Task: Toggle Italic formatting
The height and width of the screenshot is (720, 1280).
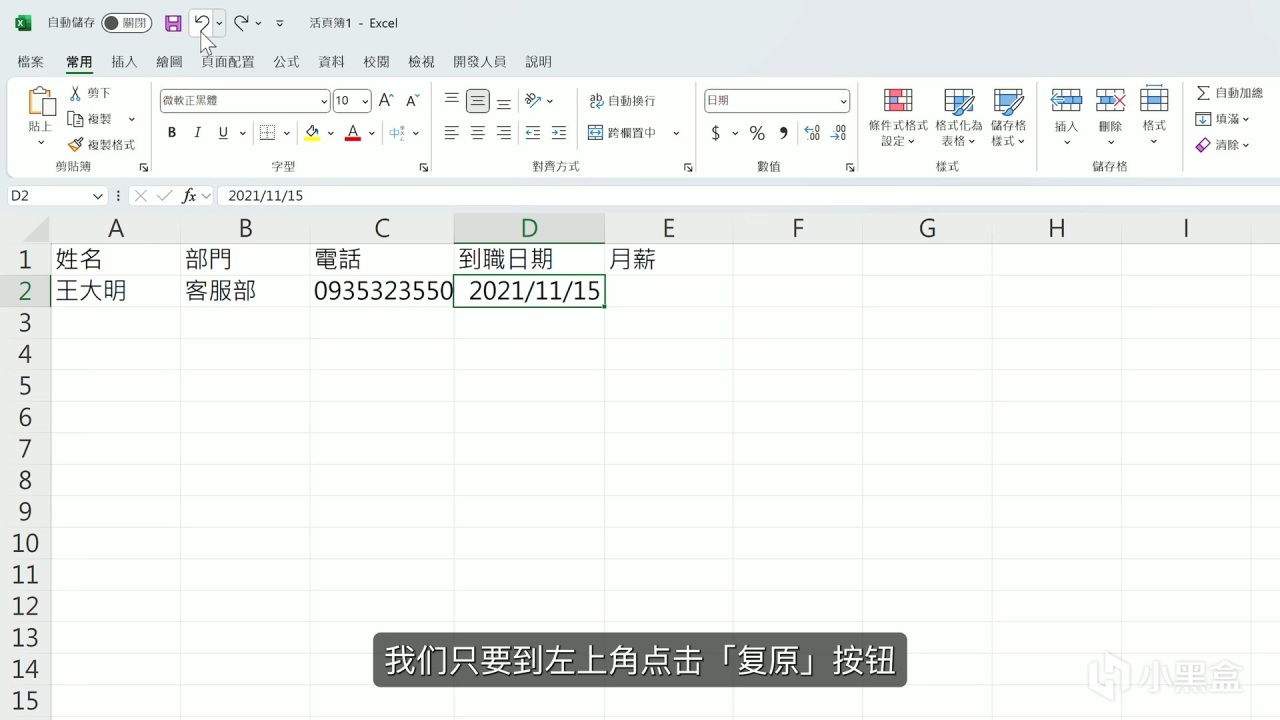Action: click(x=197, y=133)
